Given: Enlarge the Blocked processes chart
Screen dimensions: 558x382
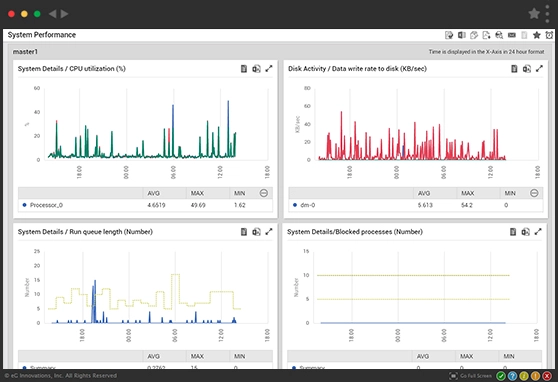Looking at the screenshot, I should tap(538, 232).
